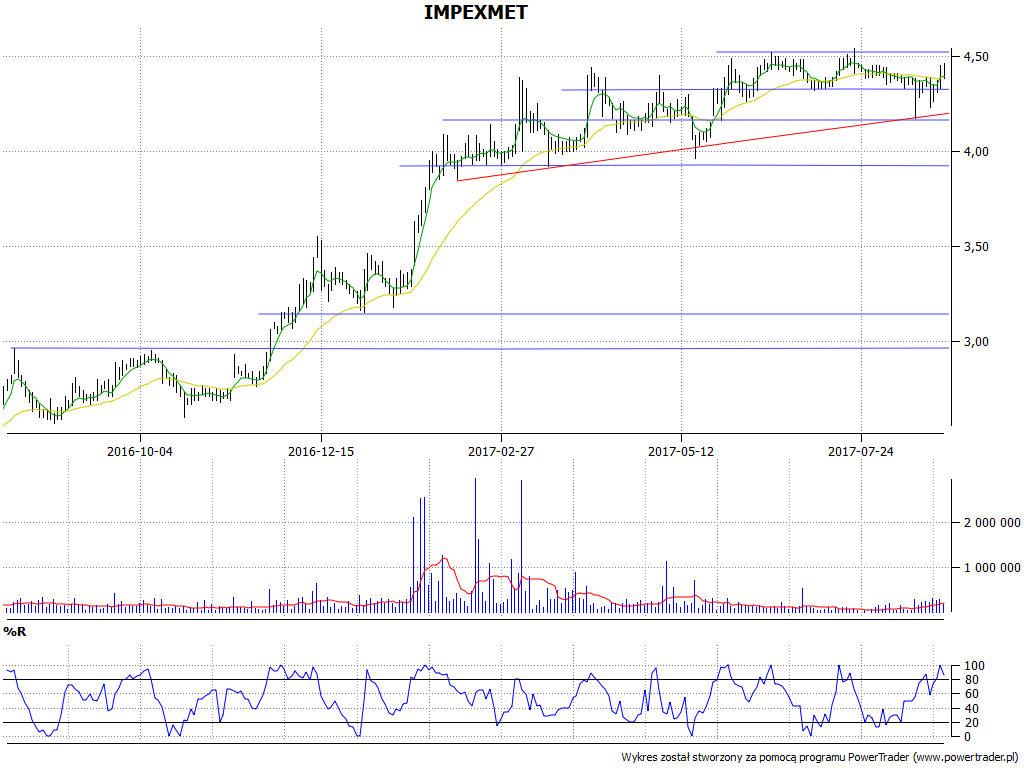The height and width of the screenshot is (768, 1024).
Task: Click the 2017-05-12 date label
Action: coord(681,451)
